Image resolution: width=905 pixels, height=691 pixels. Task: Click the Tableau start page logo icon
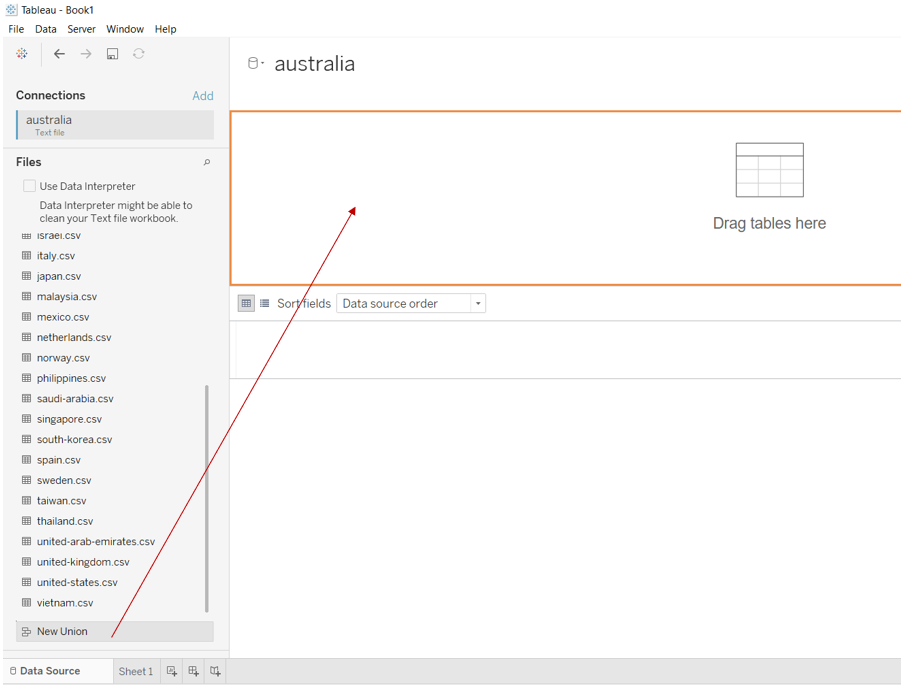[x=22, y=54]
